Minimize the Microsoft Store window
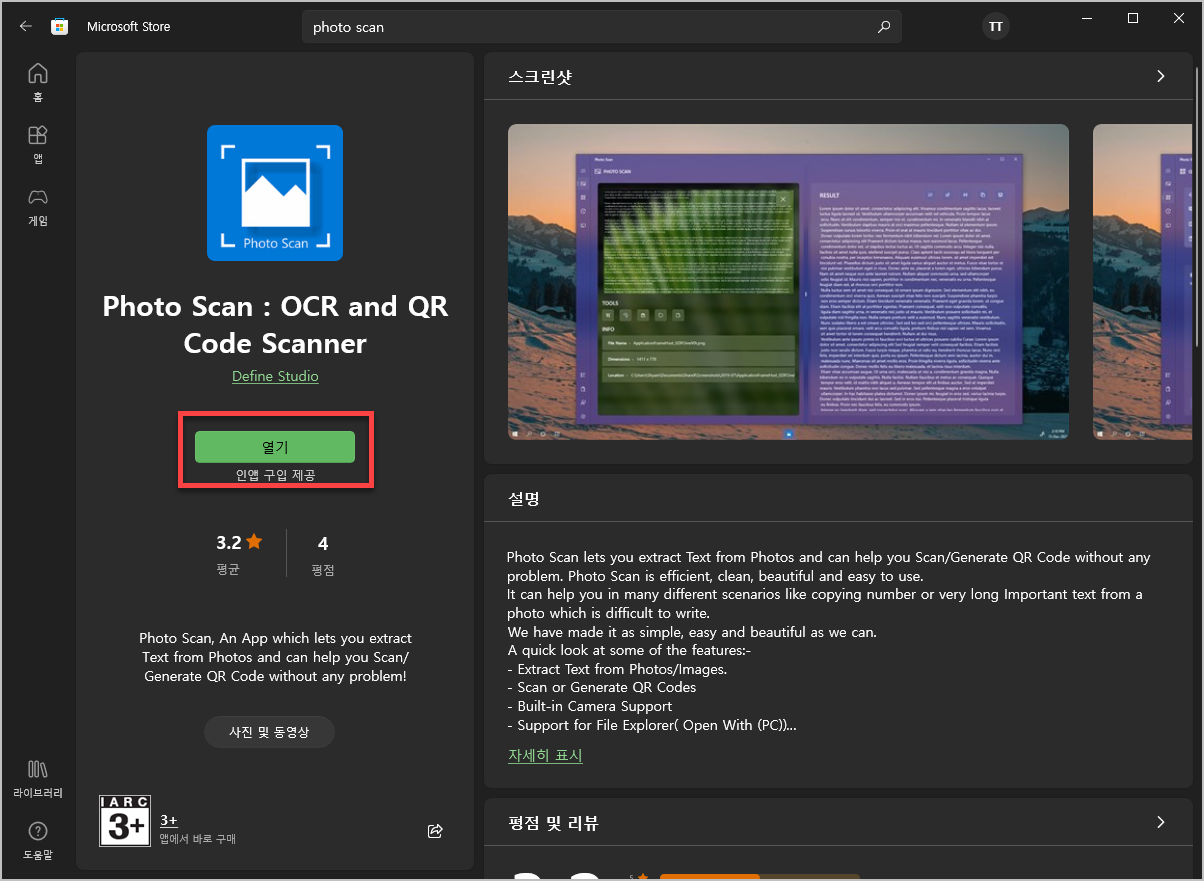Image resolution: width=1204 pixels, height=881 pixels. pyautogui.click(x=1087, y=18)
